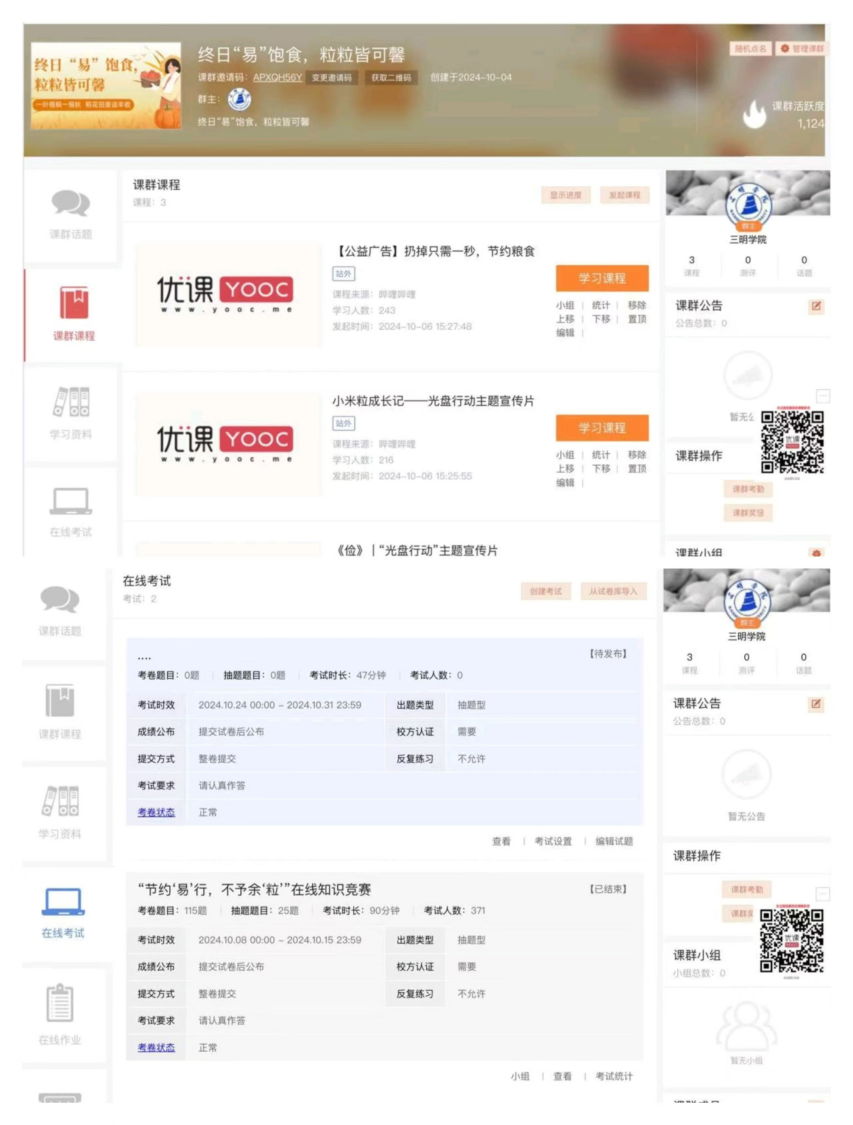Click the exam title "节约'易'行，不予余'粒'"在线知识竞赛

255,890
